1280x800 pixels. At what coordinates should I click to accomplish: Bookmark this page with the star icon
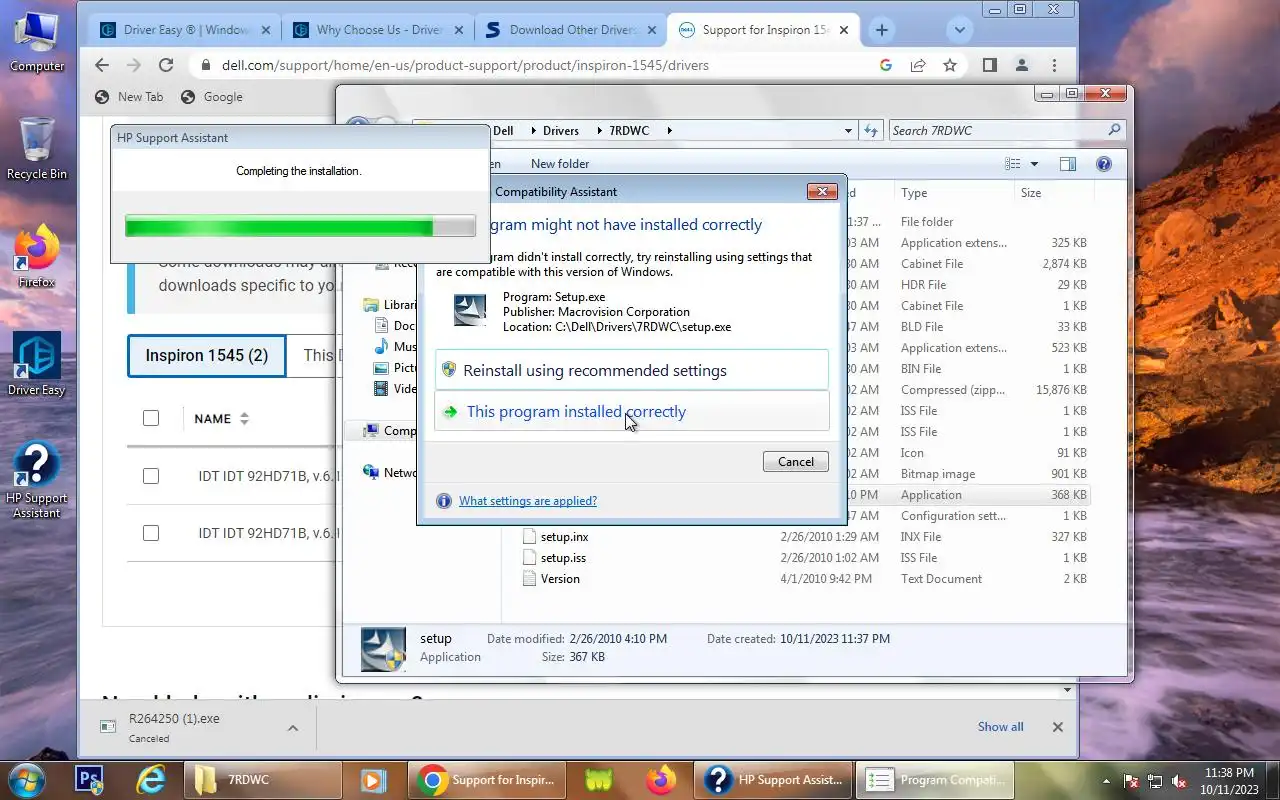[x=950, y=65]
